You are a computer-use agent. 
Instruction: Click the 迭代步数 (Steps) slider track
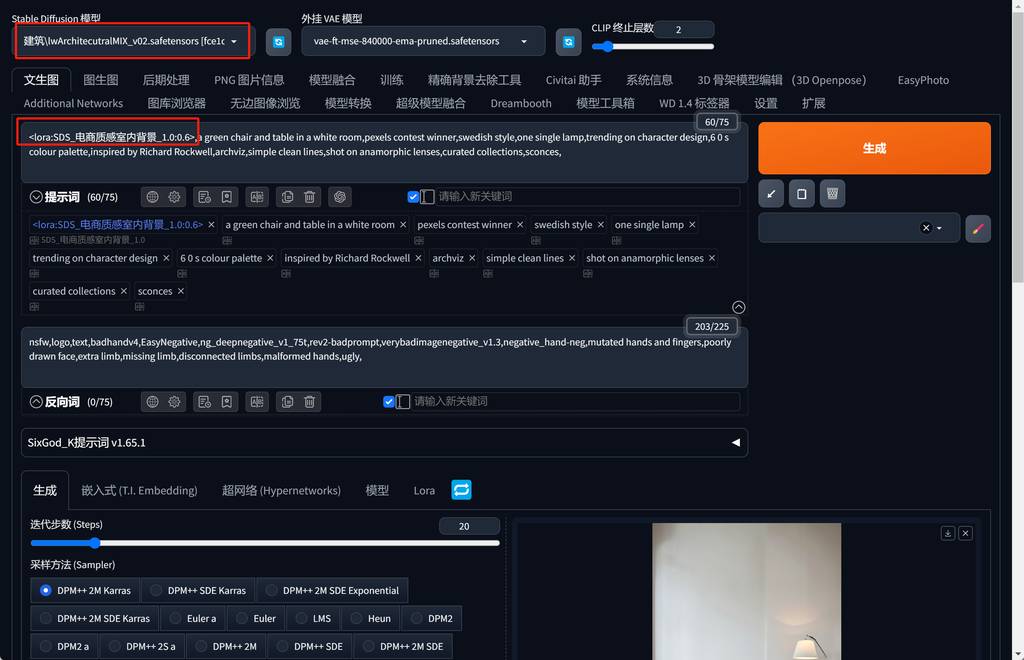tap(265, 543)
